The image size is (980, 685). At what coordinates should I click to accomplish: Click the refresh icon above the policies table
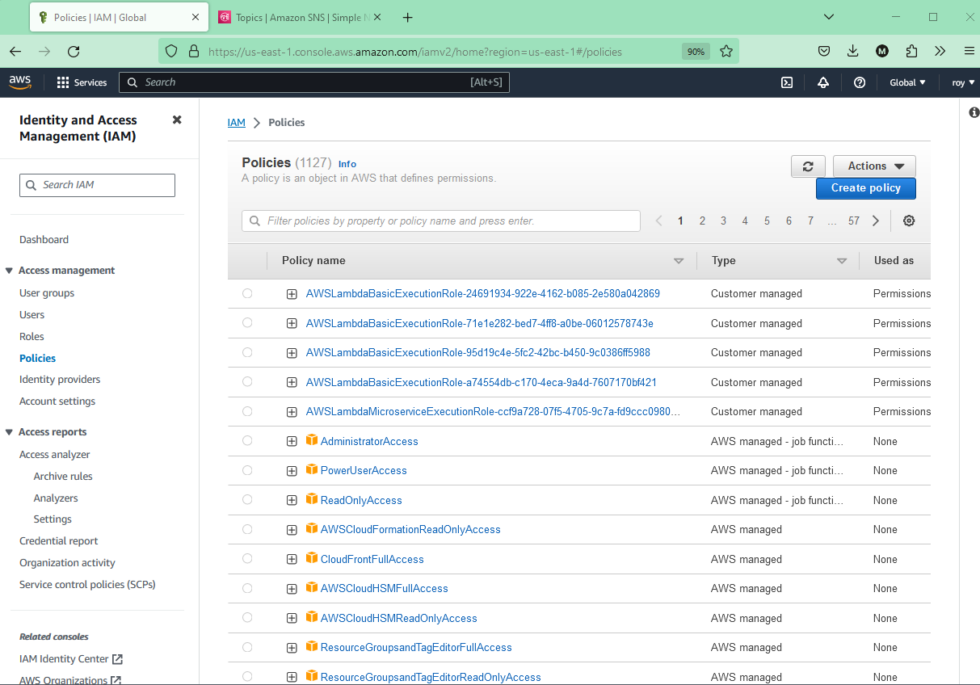(809, 166)
